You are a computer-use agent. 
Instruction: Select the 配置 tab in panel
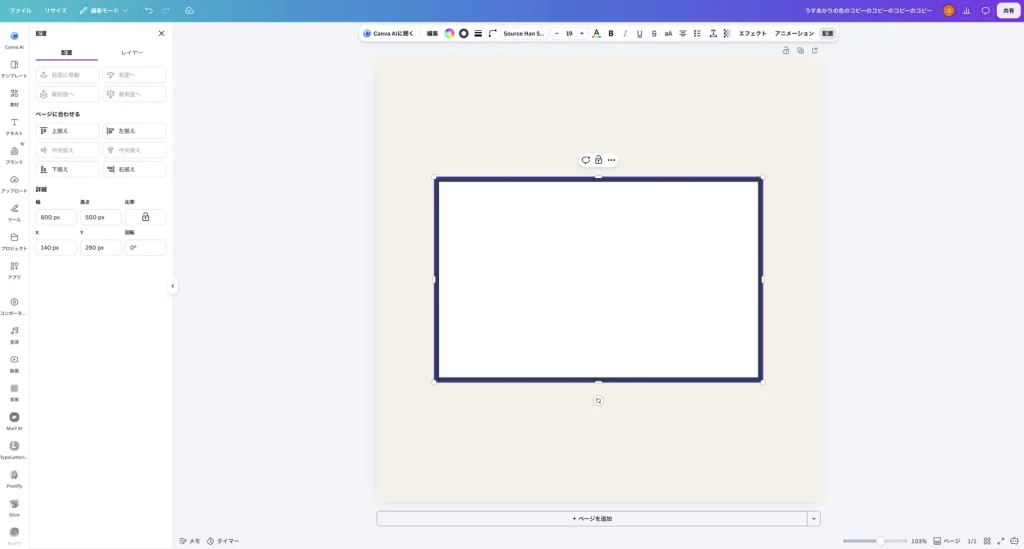[67, 52]
